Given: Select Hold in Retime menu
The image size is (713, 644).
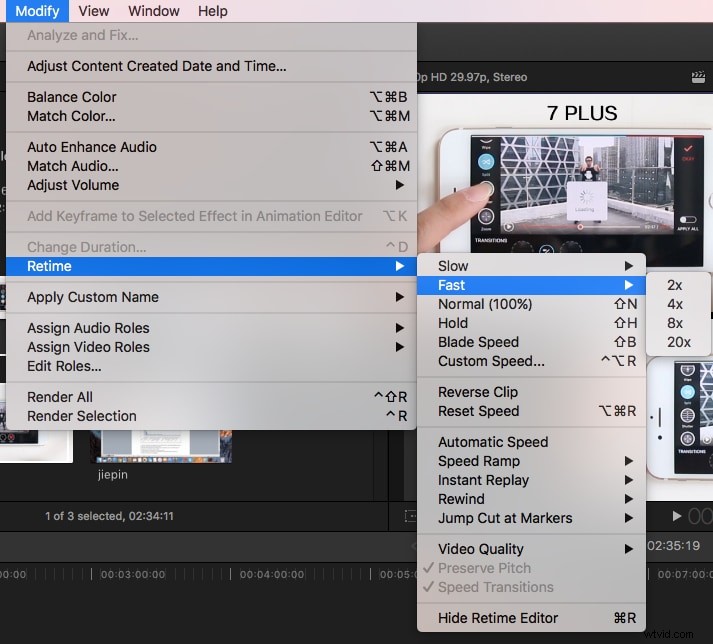Looking at the screenshot, I should (531, 323).
